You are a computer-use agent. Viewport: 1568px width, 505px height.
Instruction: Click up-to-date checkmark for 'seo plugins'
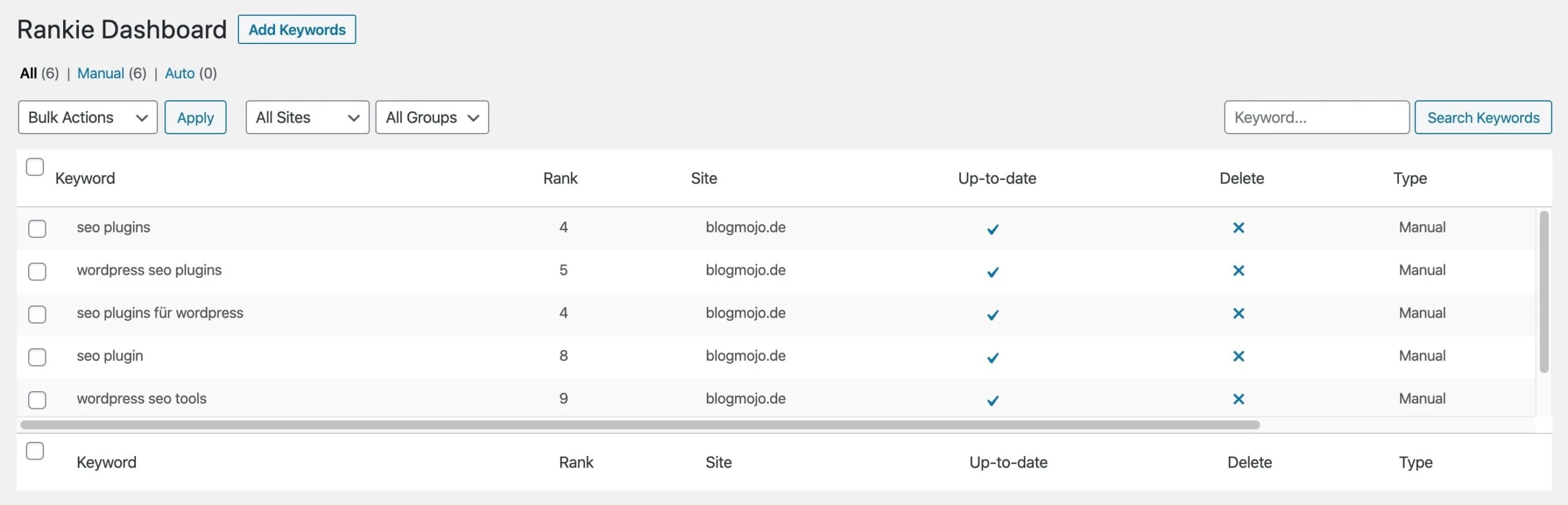point(992,229)
